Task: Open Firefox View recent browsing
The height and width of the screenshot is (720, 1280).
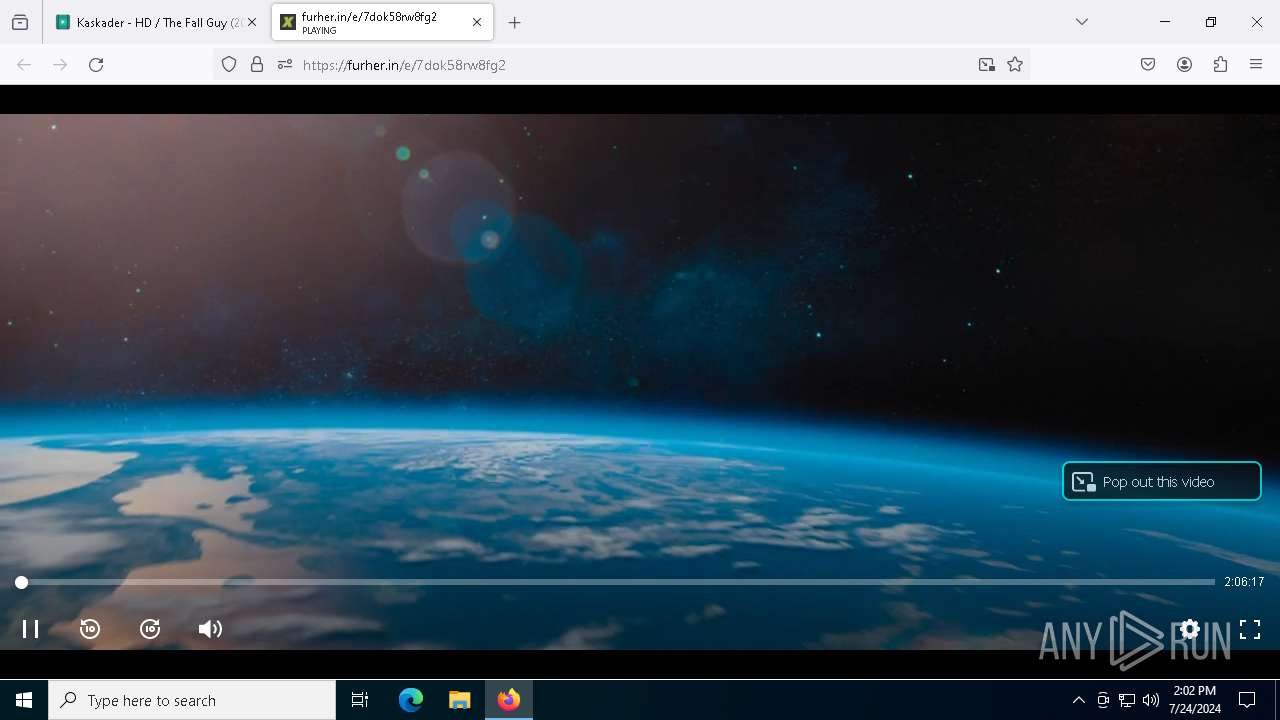Action: coord(20,22)
